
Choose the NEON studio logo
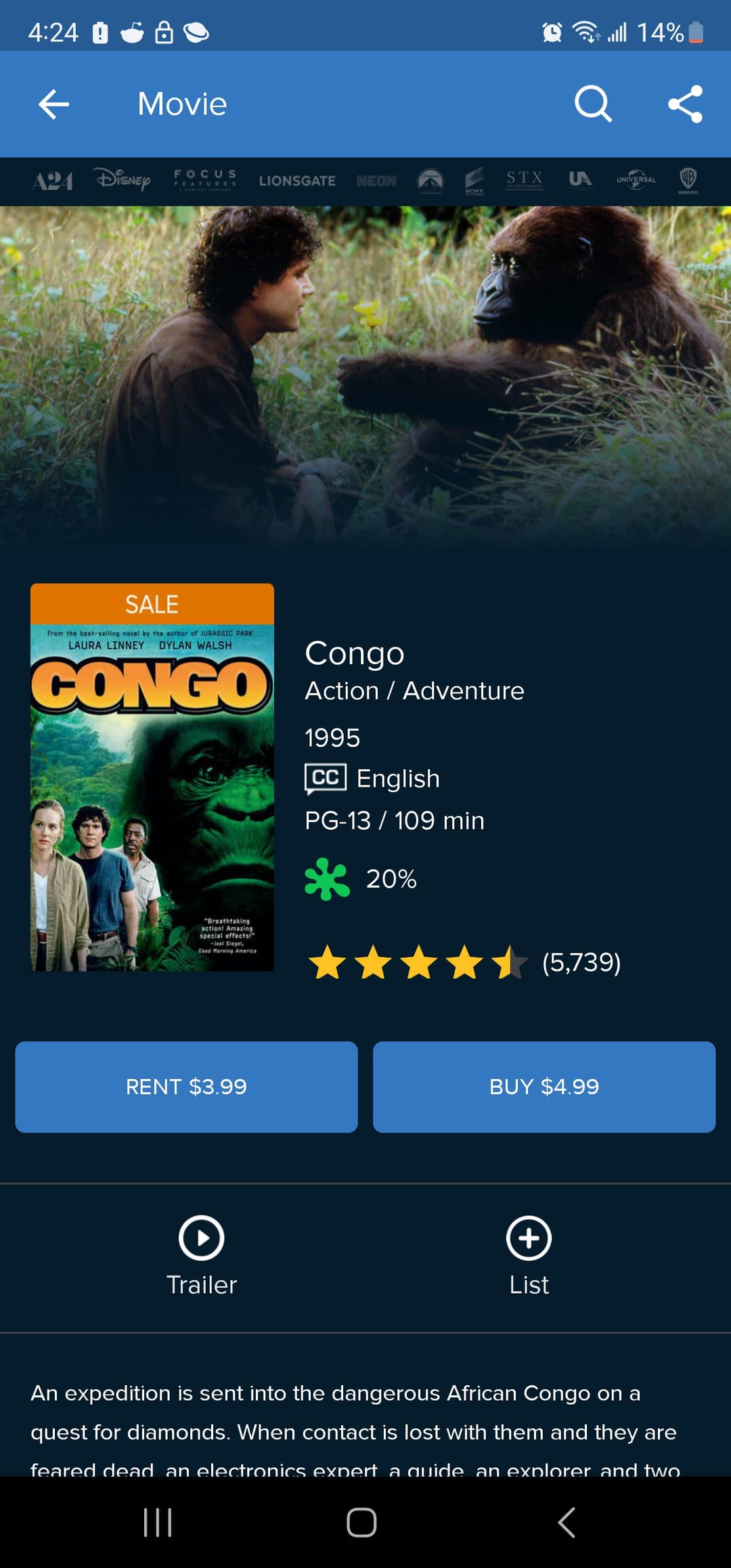(x=376, y=181)
